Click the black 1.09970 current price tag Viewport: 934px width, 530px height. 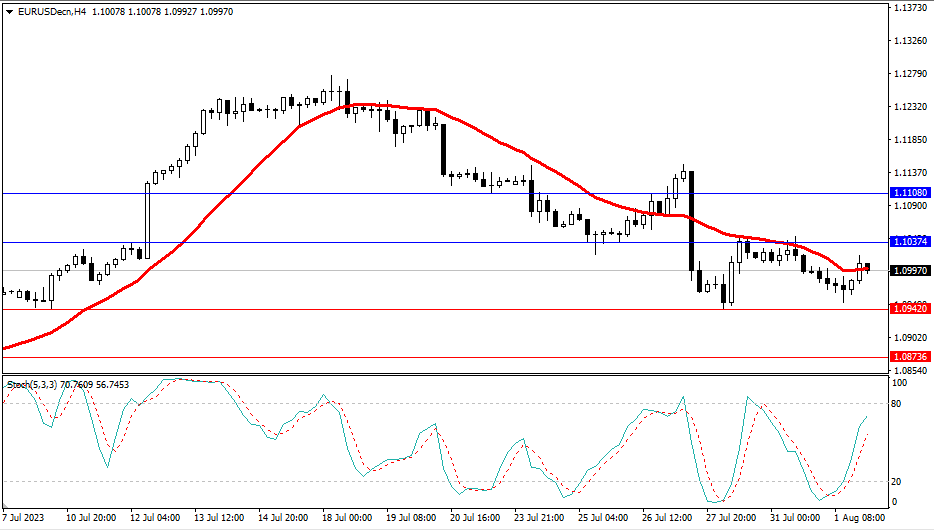tap(909, 270)
